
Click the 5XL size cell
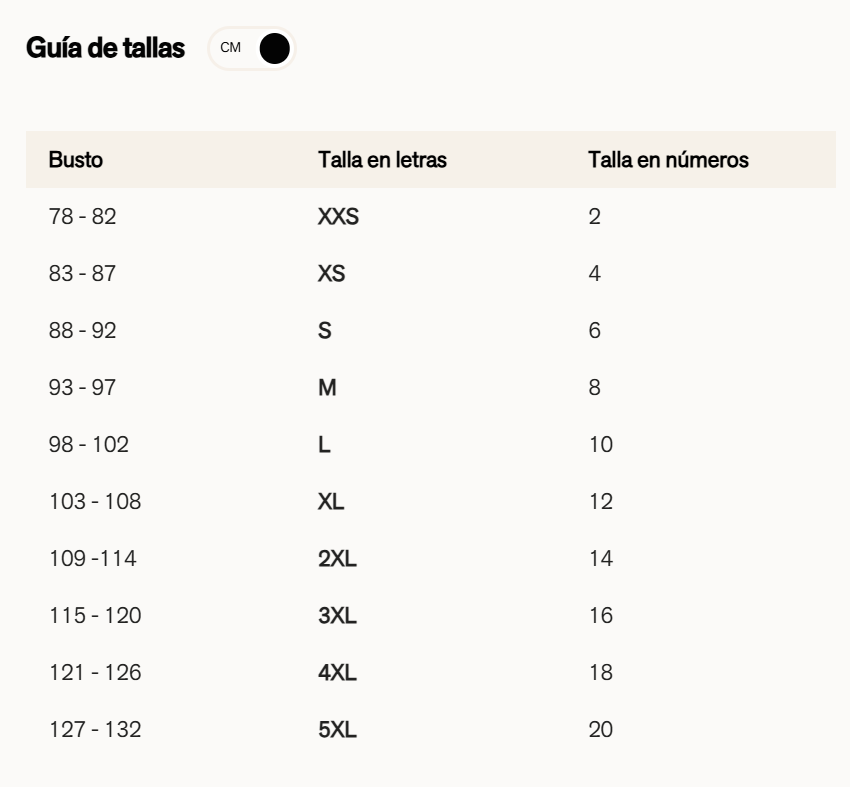337,730
